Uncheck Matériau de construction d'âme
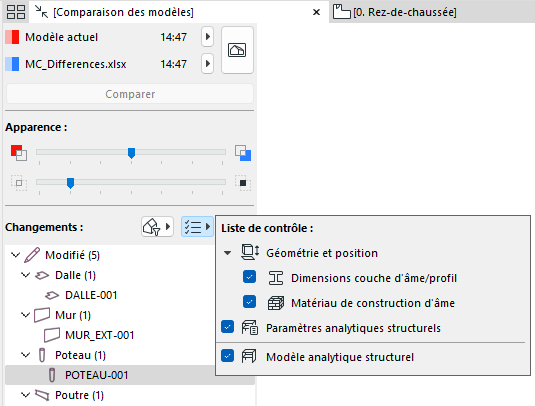This screenshot has width=535, height=406. pyautogui.click(x=249, y=302)
